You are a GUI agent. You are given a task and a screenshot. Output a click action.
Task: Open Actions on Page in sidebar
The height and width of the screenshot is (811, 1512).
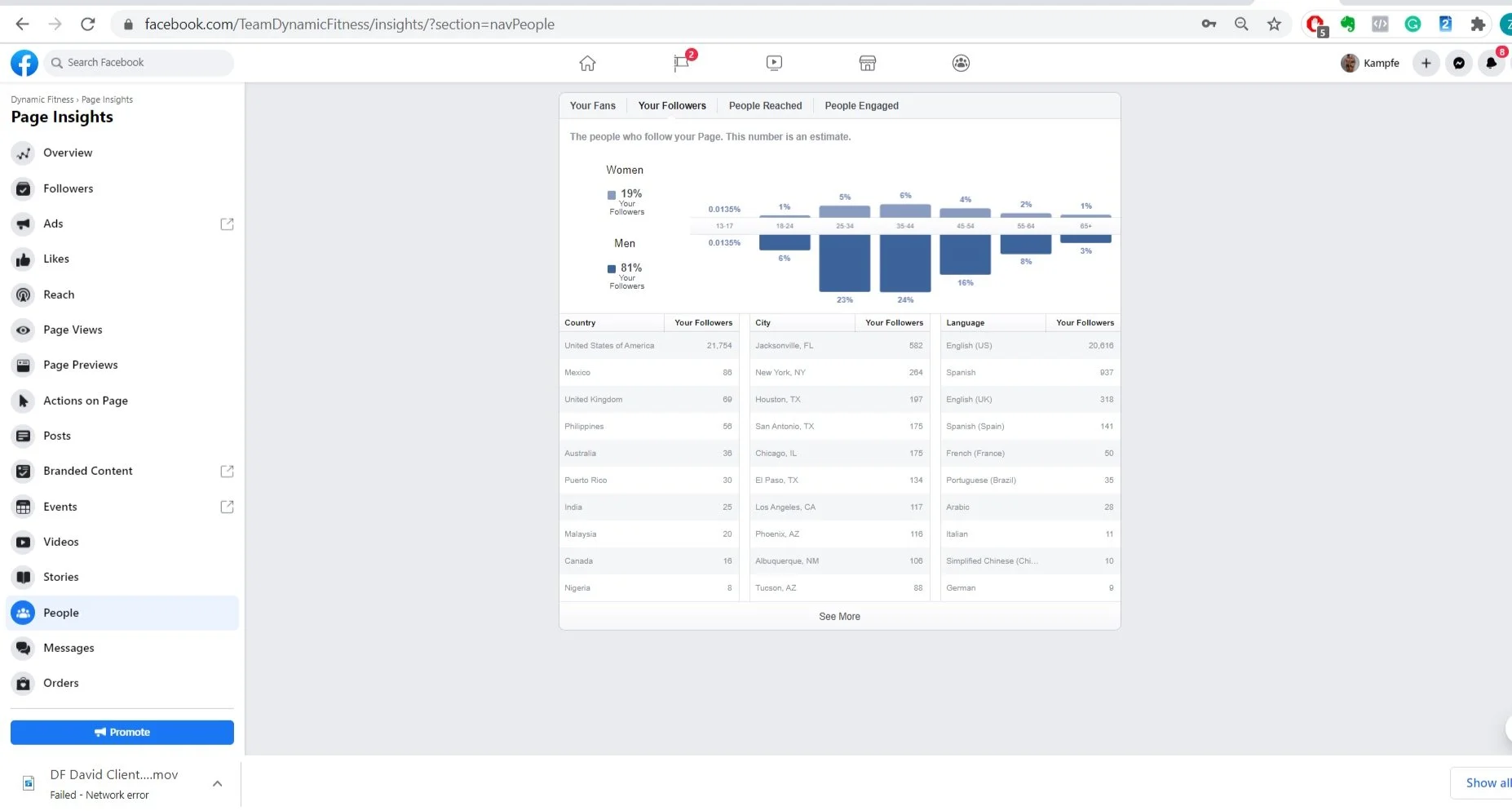click(122, 401)
